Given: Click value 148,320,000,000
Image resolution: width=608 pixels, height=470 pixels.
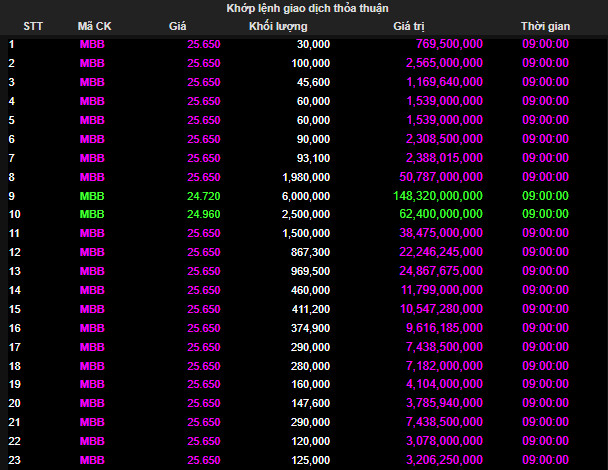Looking at the screenshot, I should click(438, 196).
